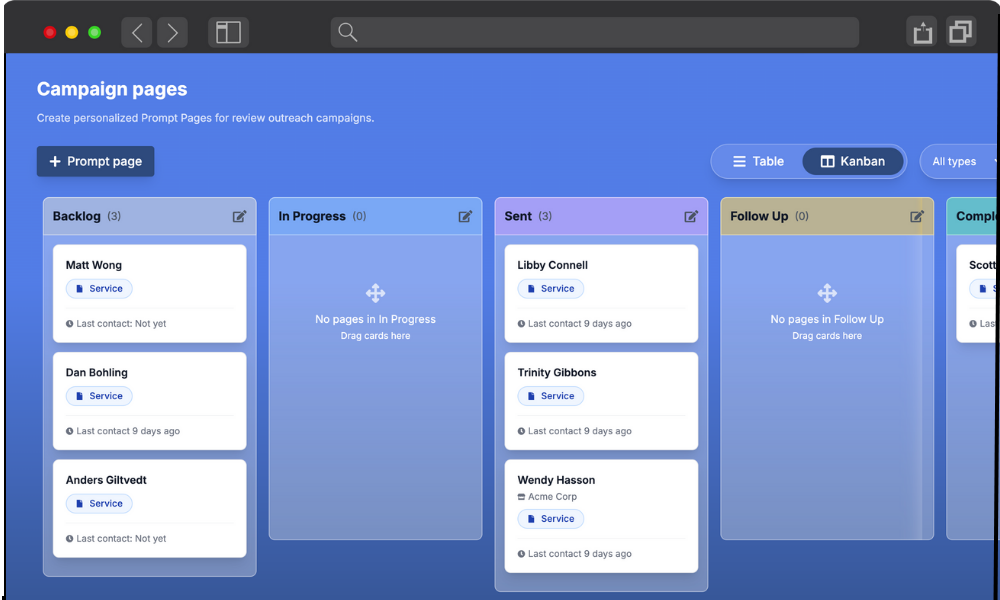The image size is (1000, 600).
Task: Click the edit icon on the Sent column
Action: coord(691,215)
